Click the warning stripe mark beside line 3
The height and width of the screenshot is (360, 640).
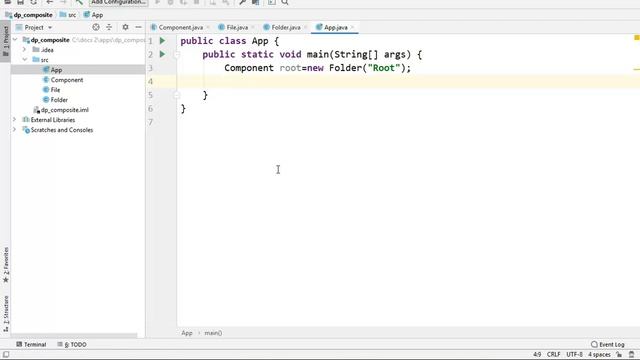click(x=636, y=69)
